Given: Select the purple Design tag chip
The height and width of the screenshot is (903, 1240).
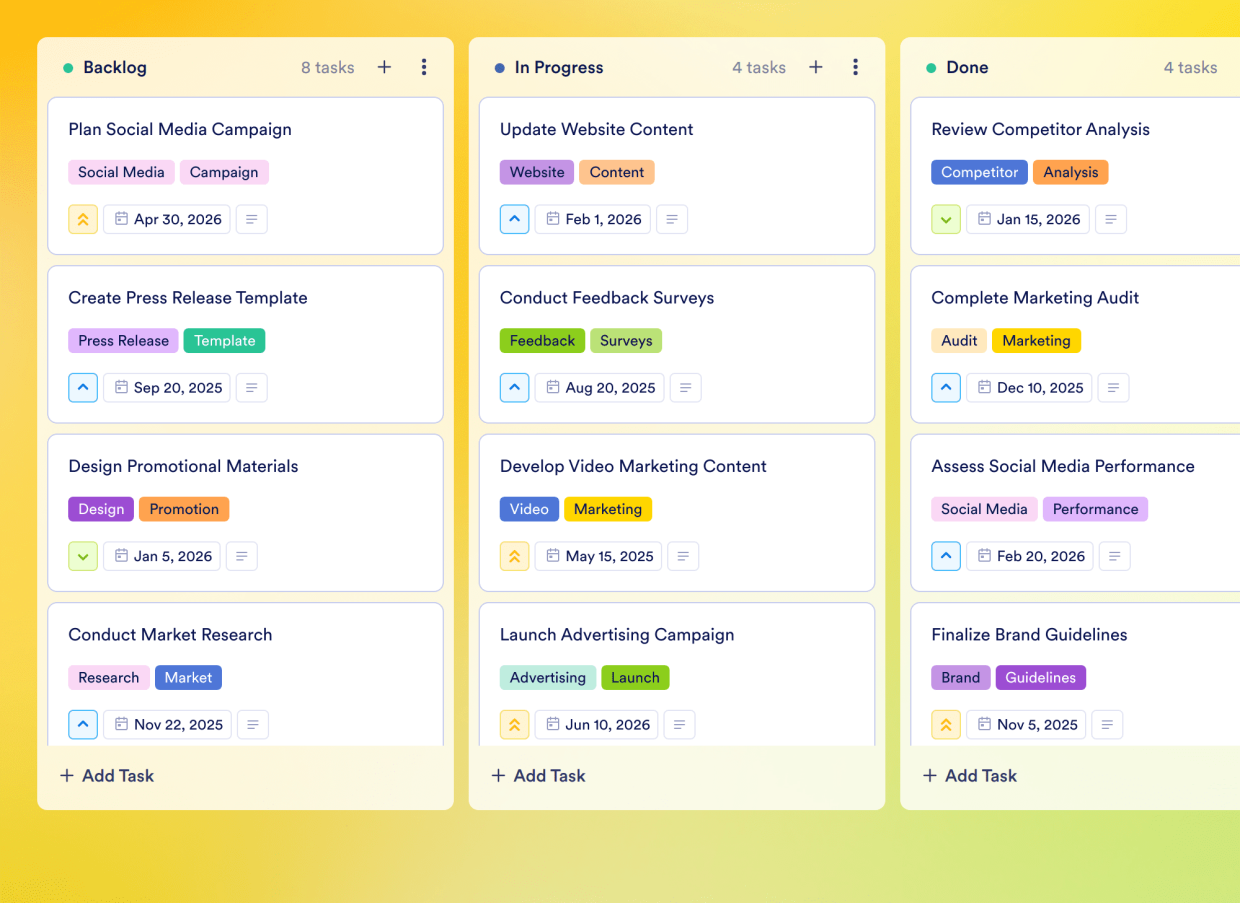Looking at the screenshot, I should [100, 509].
